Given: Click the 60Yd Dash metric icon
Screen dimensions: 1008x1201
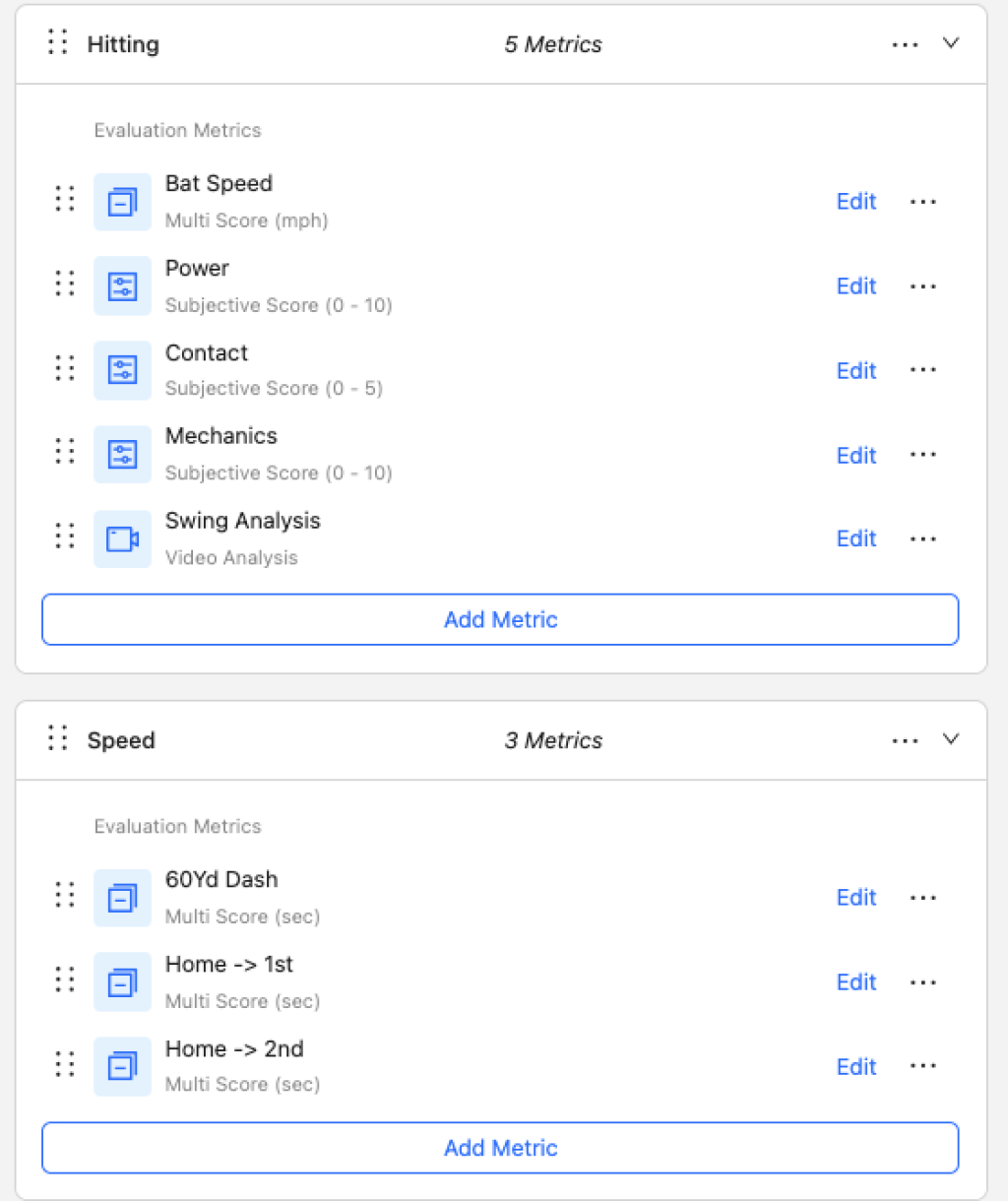Looking at the screenshot, I should (122, 898).
